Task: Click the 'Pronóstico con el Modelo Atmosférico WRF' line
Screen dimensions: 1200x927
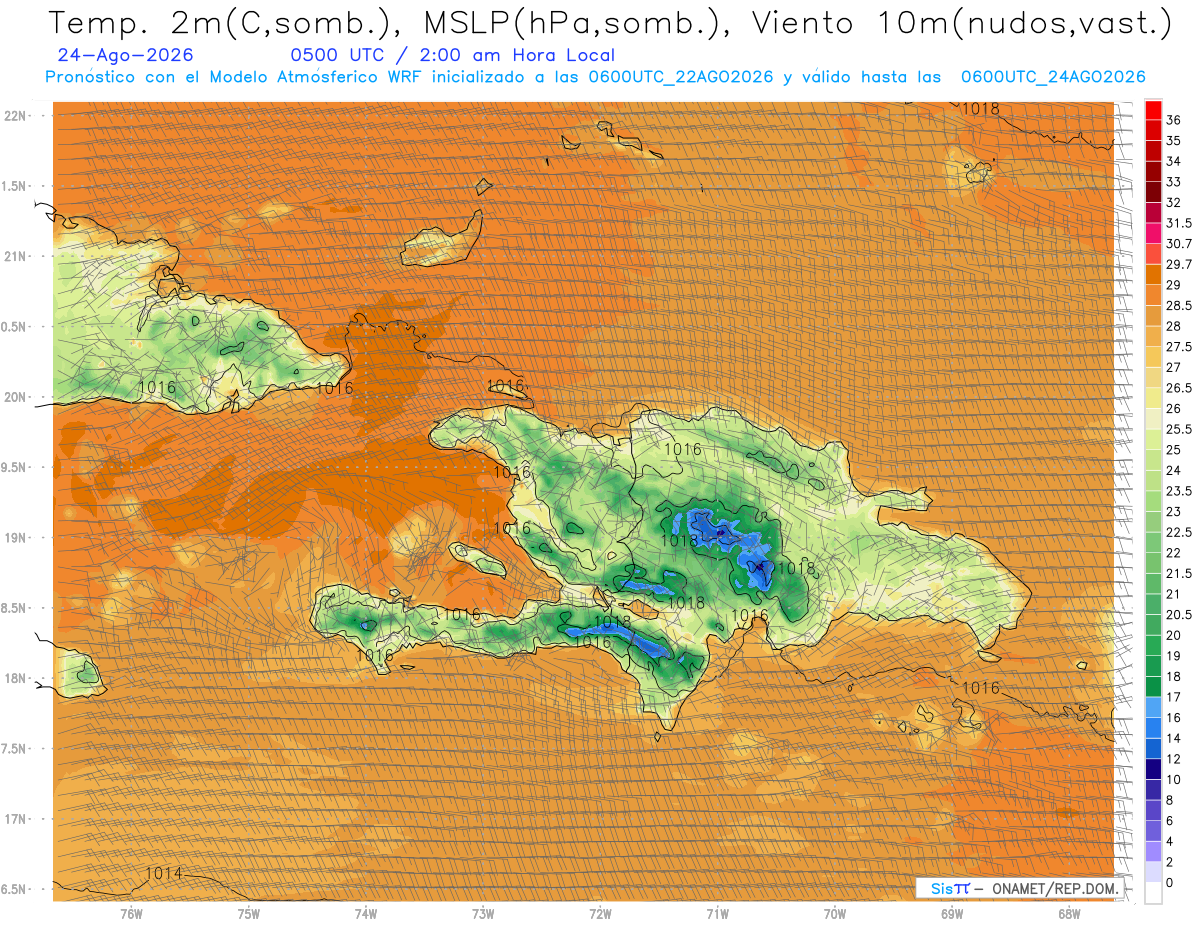Action: 595,77
